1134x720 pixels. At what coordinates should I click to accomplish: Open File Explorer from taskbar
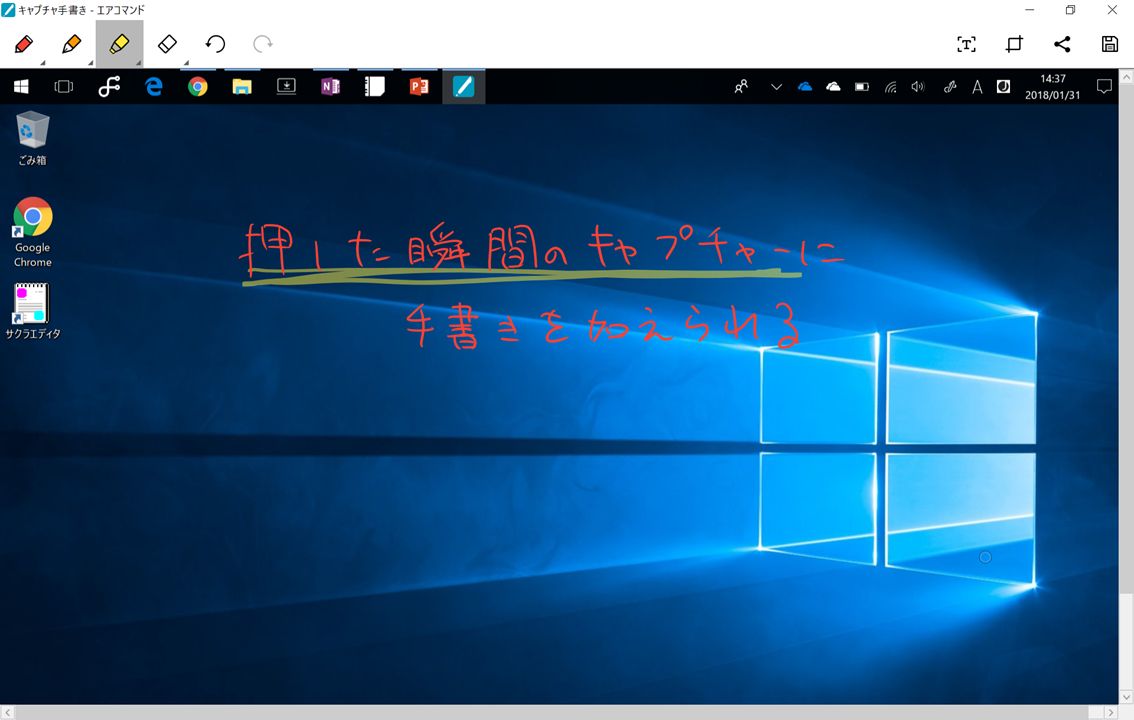click(x=242, y=87)
